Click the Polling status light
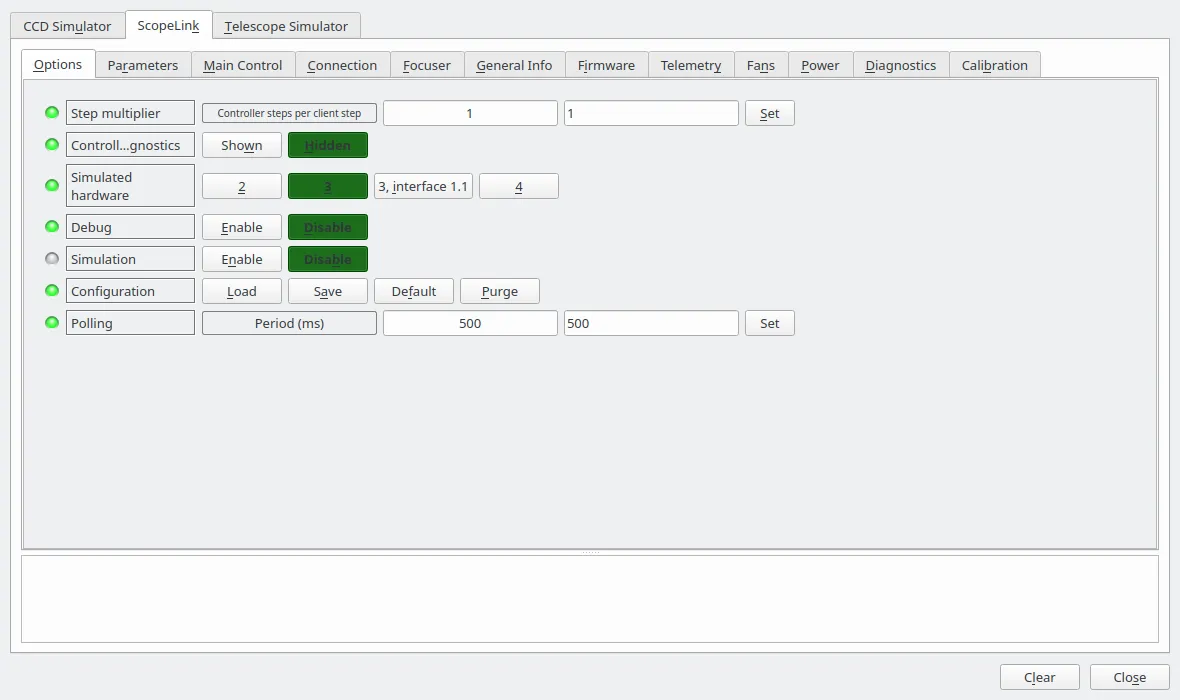Viewport: 1180px width, 700px height. [x=52, y=323]
